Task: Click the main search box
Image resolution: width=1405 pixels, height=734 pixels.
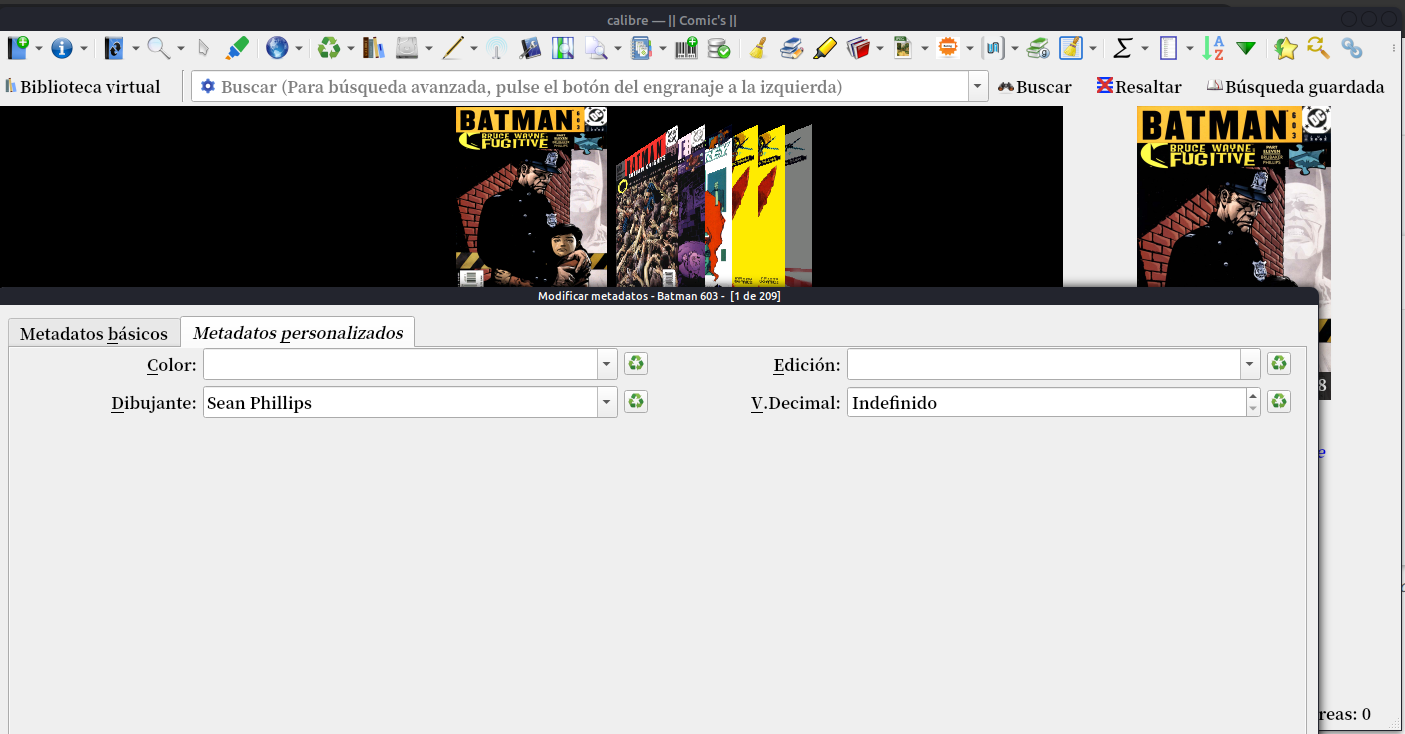Action: point(580,87)
